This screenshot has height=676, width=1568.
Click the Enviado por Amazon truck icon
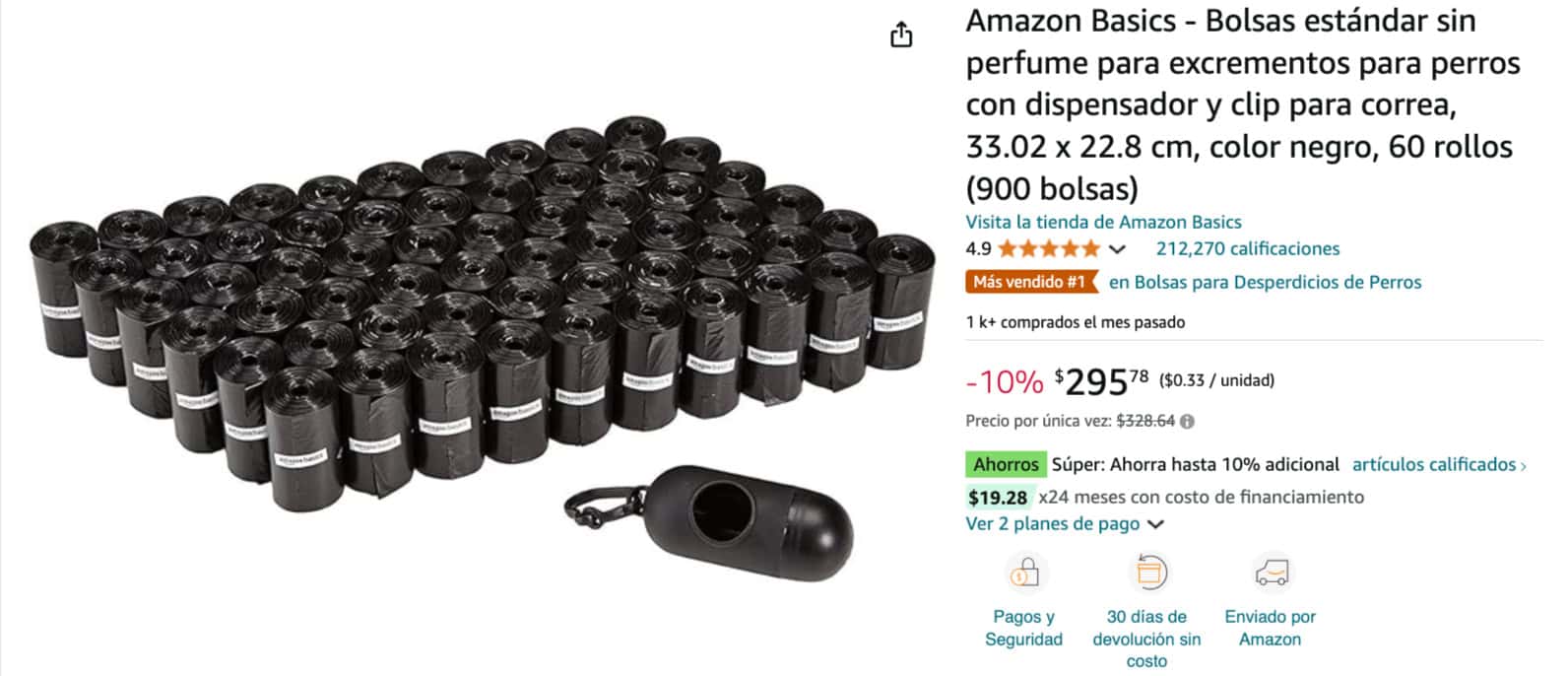1271,573
